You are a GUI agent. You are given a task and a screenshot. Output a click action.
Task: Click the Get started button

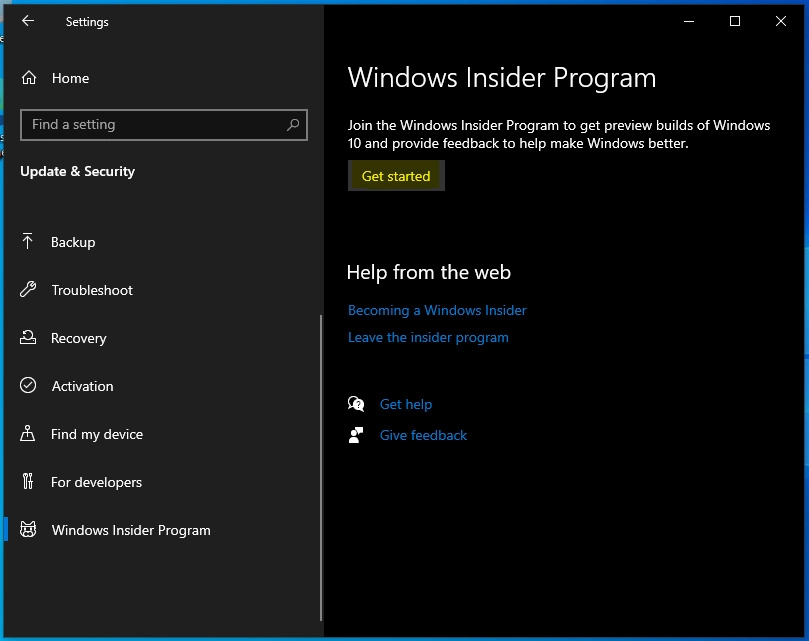[396, 176]
